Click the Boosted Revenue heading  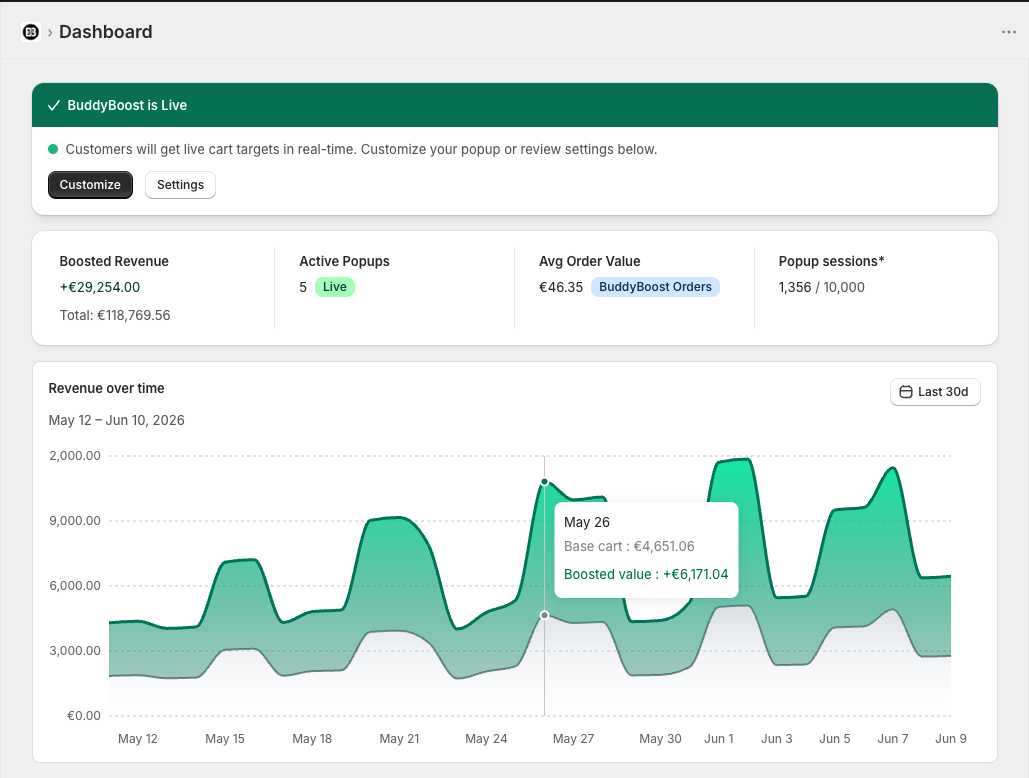[114, 261]
